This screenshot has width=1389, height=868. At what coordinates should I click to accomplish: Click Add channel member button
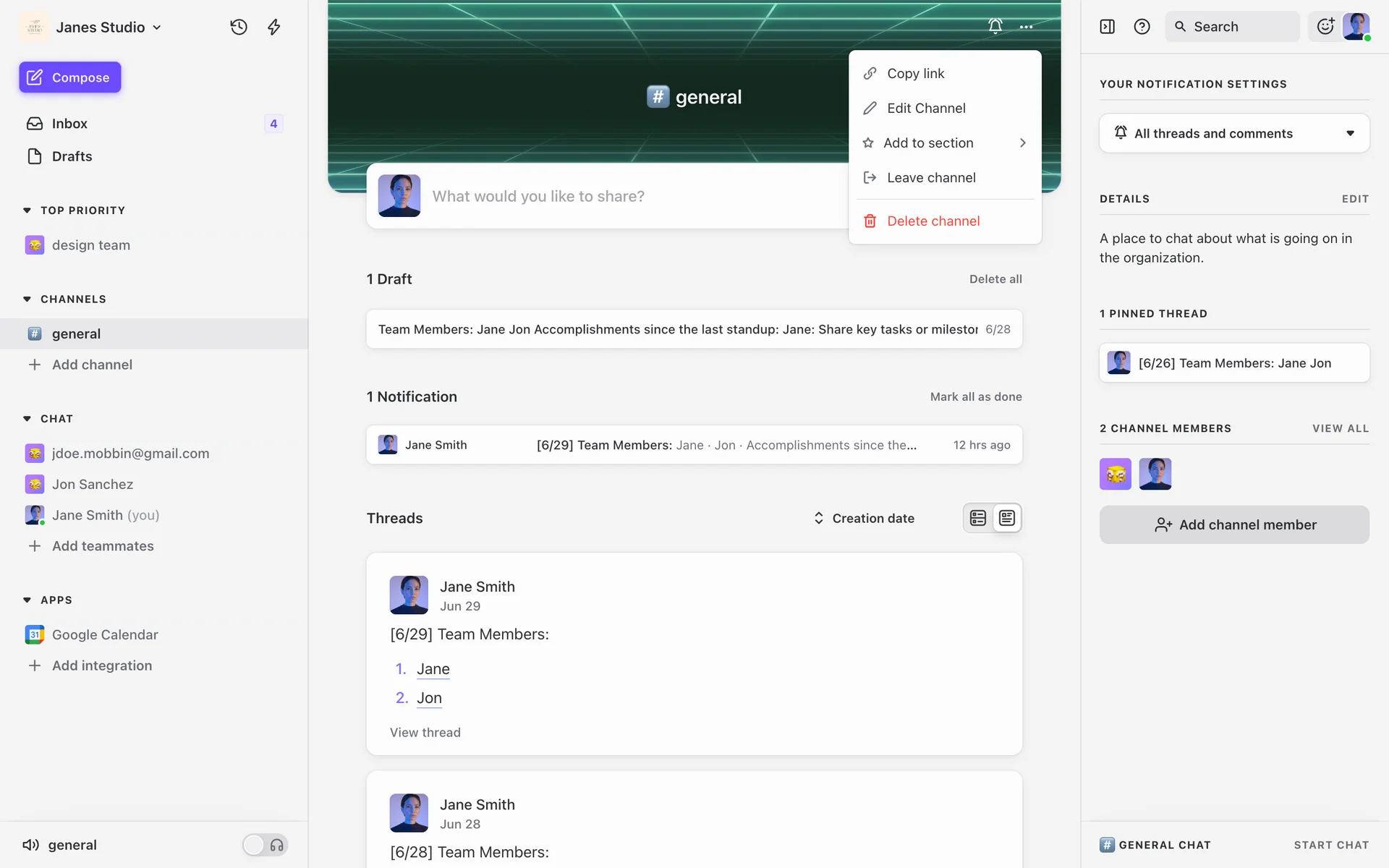click(1234, 525)
